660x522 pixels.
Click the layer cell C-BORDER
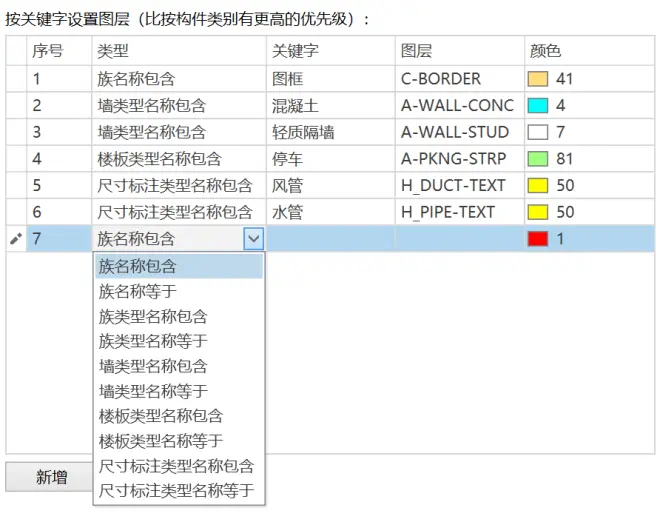tap(460, 79)
